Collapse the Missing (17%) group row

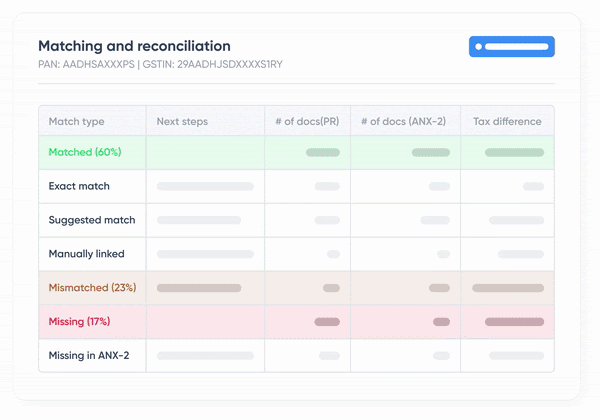point(79,322)
